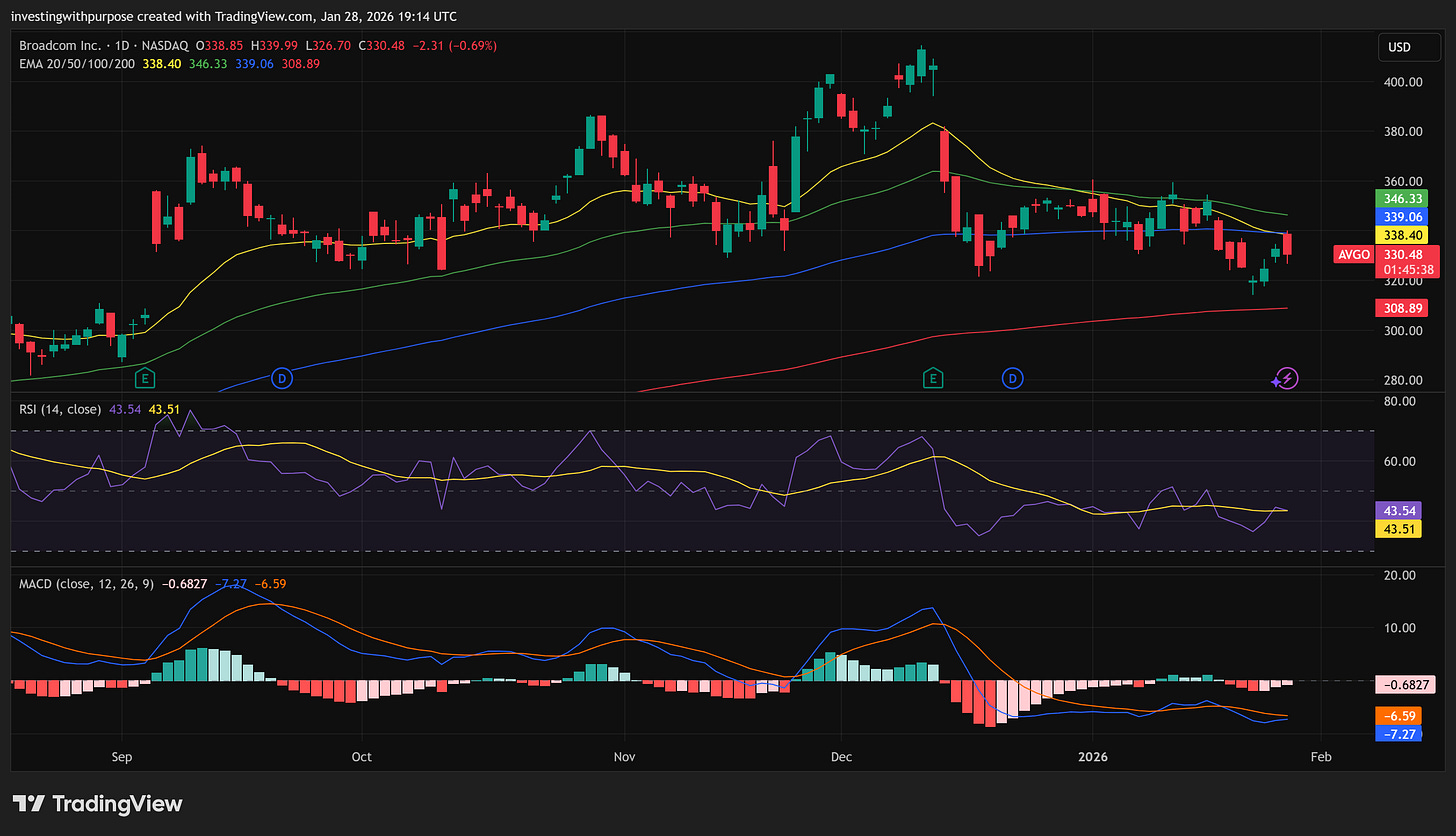Click blue 339.06 tag on price axis
The width and height of the screenshot is (1456, 836).
(x=1402, y=216)
